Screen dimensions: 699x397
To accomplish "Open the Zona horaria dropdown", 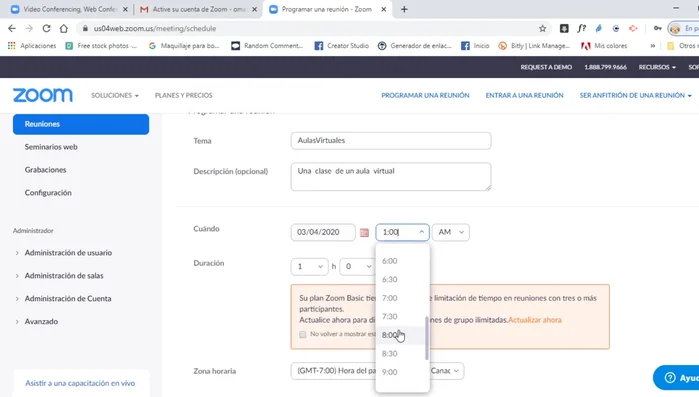I will coord(377,371).
